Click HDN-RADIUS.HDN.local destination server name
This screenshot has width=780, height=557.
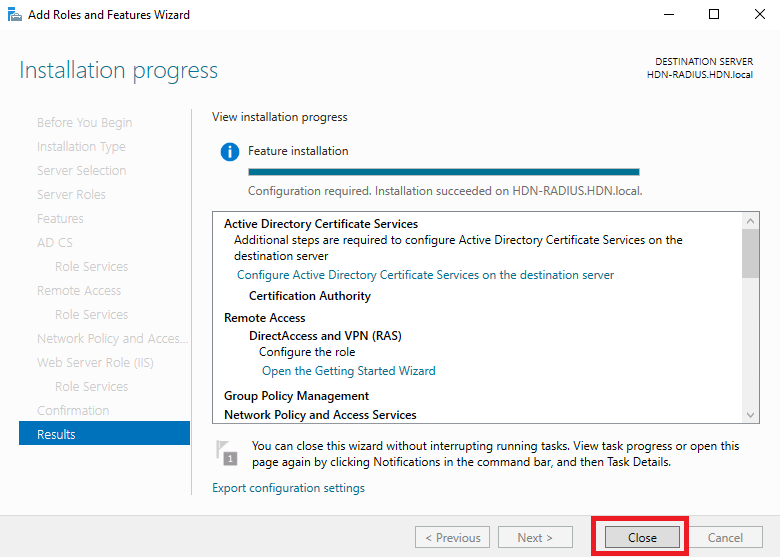(700, 75)
